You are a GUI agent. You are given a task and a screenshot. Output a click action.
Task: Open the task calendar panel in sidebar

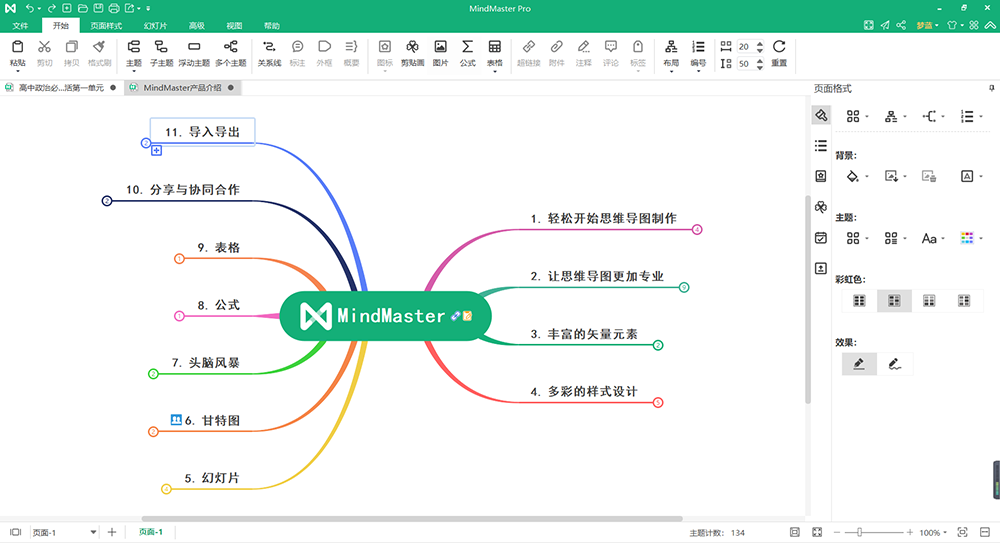(821, 237)
